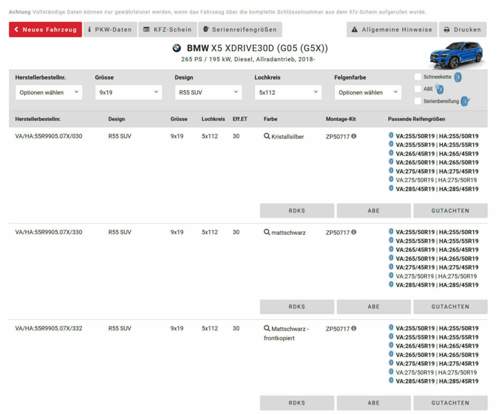Open Allgemeine Hinweise
This screenshot has height=414, width=500.
point(392,30)
